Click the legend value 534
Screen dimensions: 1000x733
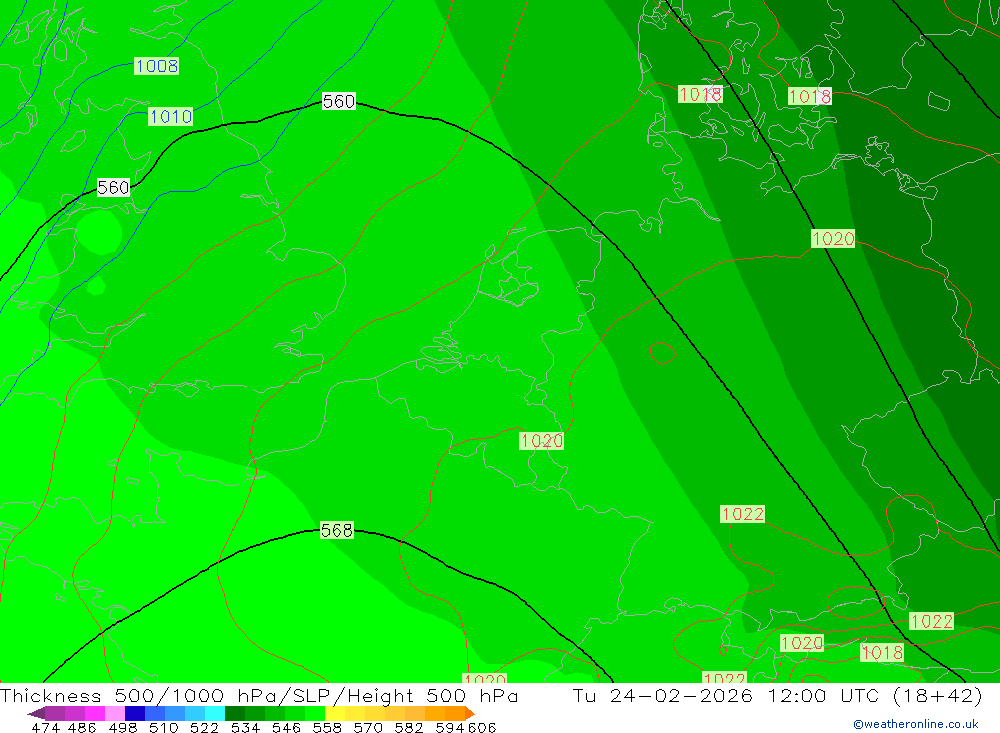pos(245,727)
